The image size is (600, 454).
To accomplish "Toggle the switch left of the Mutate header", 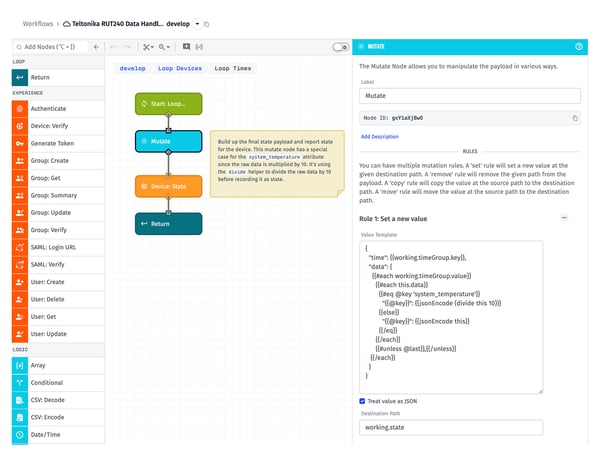I will pos(340,47).
